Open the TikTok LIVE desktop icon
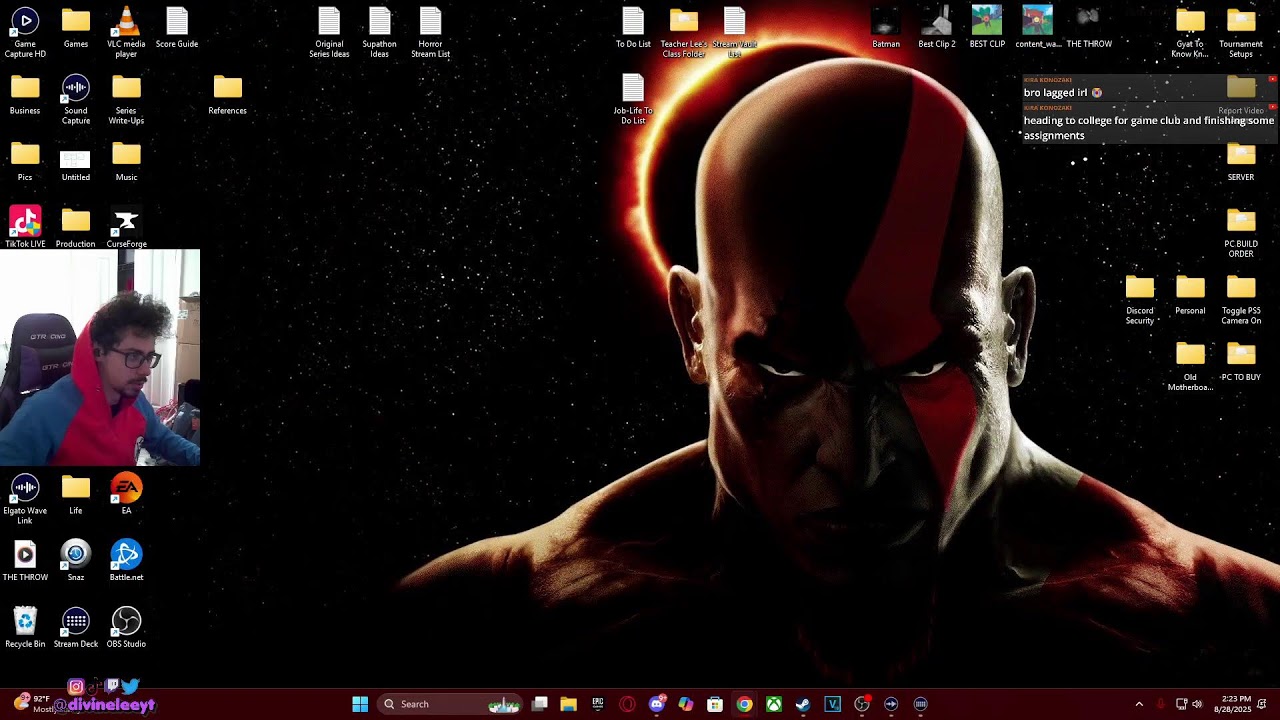This screenshot has width=1280, height=720. [x=25, y=227]
